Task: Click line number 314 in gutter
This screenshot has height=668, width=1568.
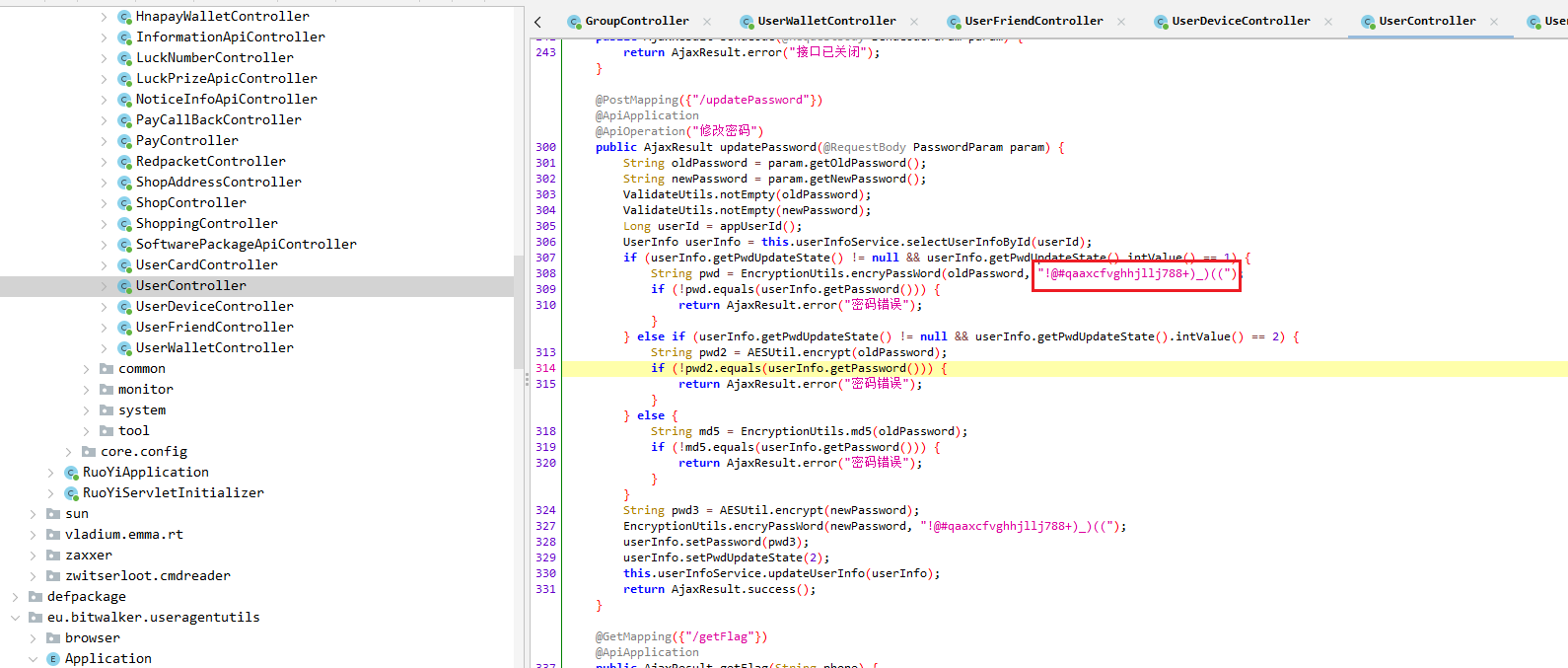Action: pos(545,368)
